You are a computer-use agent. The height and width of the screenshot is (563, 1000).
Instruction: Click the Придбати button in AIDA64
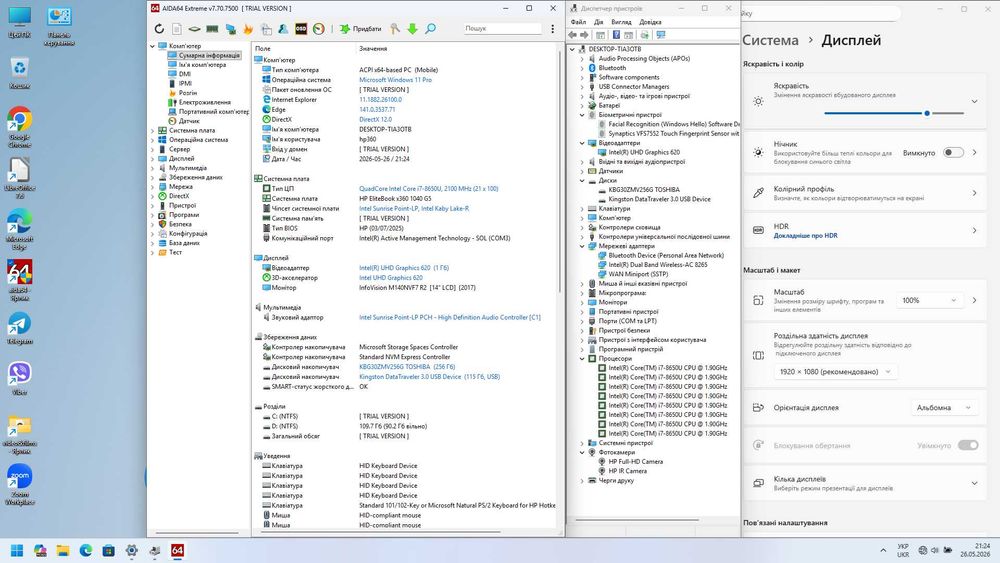coord(360,29)
